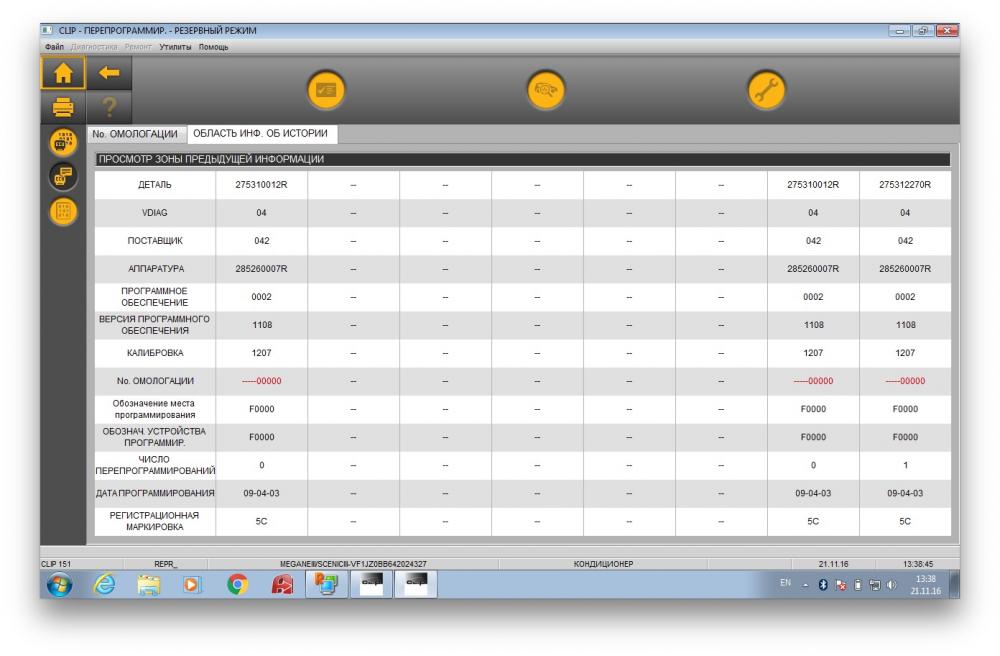This screenshot has height=656, width=1000.
Task: Open the Windows Start menu
Action: click(x=59, y=584)
